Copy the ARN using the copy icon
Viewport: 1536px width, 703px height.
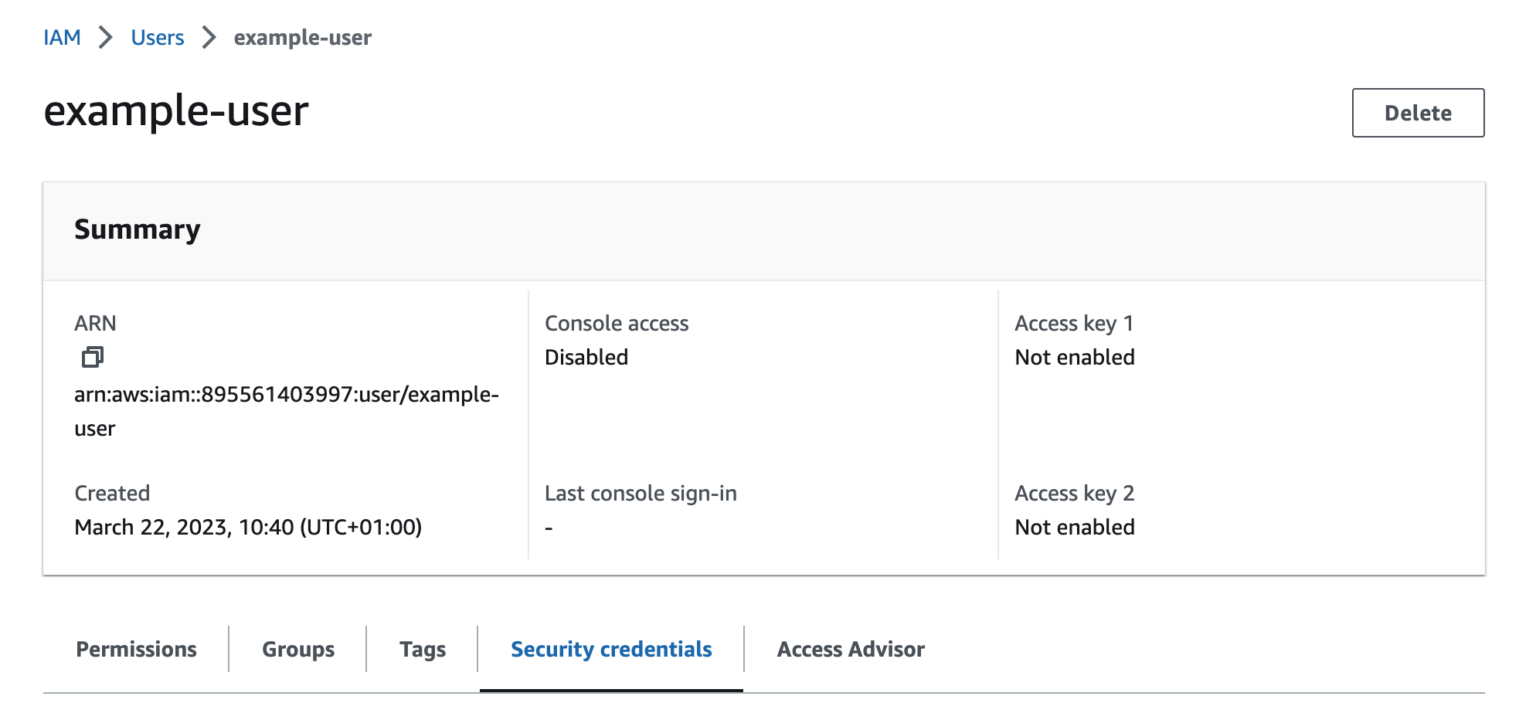[92, 357]
